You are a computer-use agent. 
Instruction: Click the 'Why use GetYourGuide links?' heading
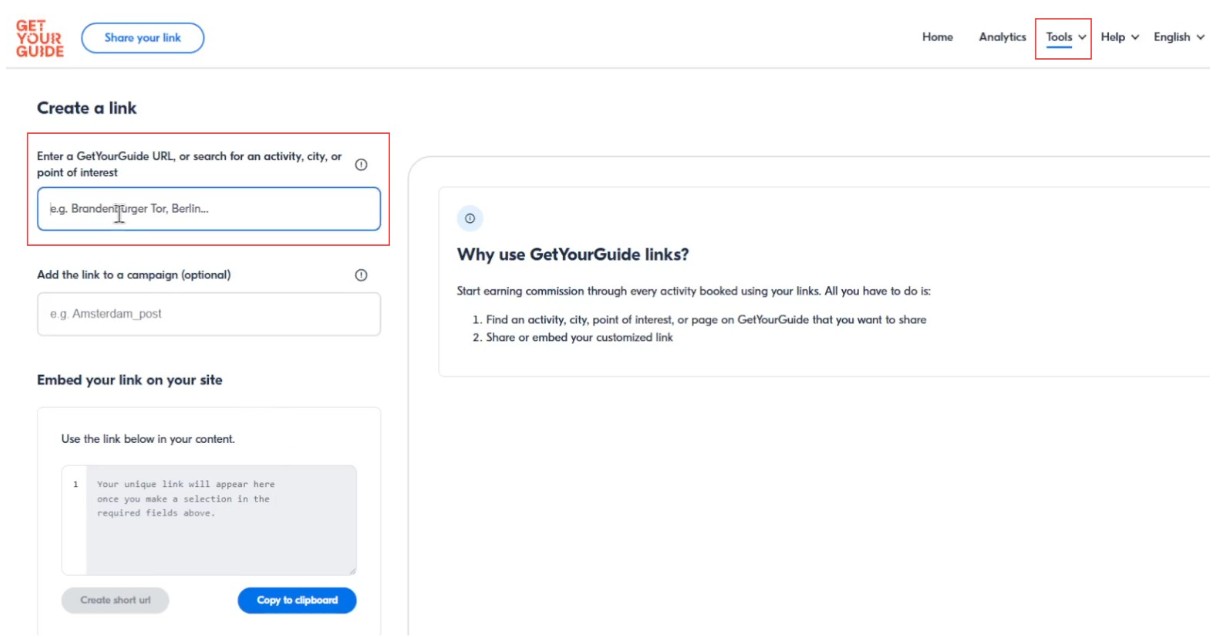pos(573,255)
